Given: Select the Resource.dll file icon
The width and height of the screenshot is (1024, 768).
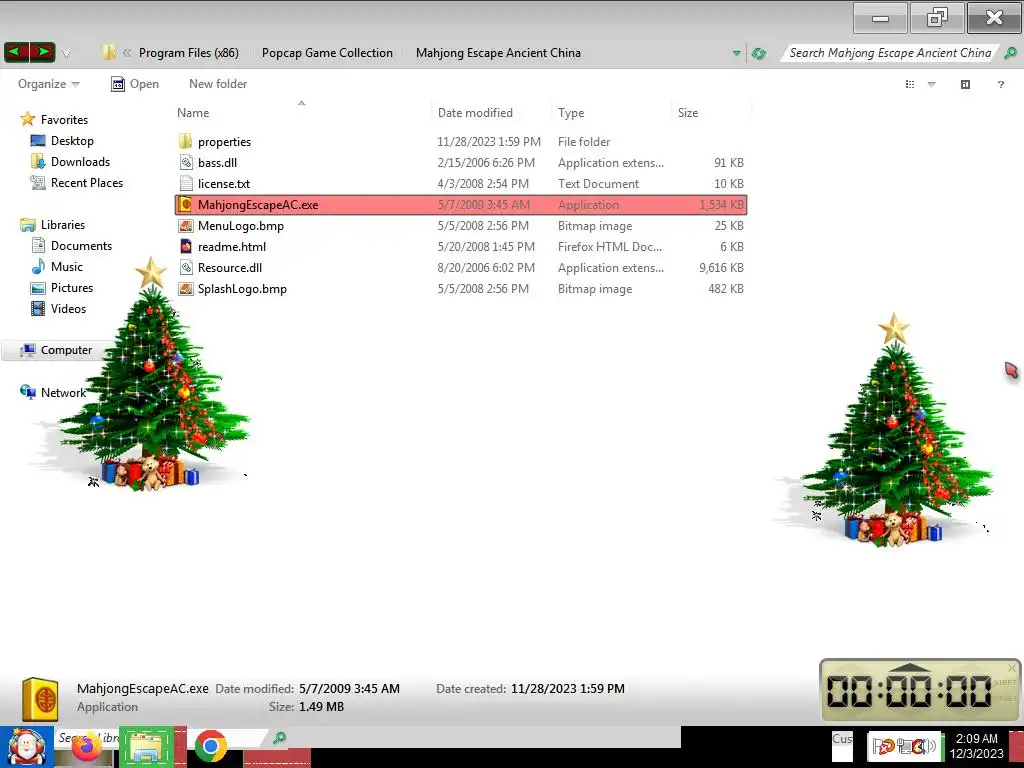Looking at the screenshot, I should click(186, 267).
